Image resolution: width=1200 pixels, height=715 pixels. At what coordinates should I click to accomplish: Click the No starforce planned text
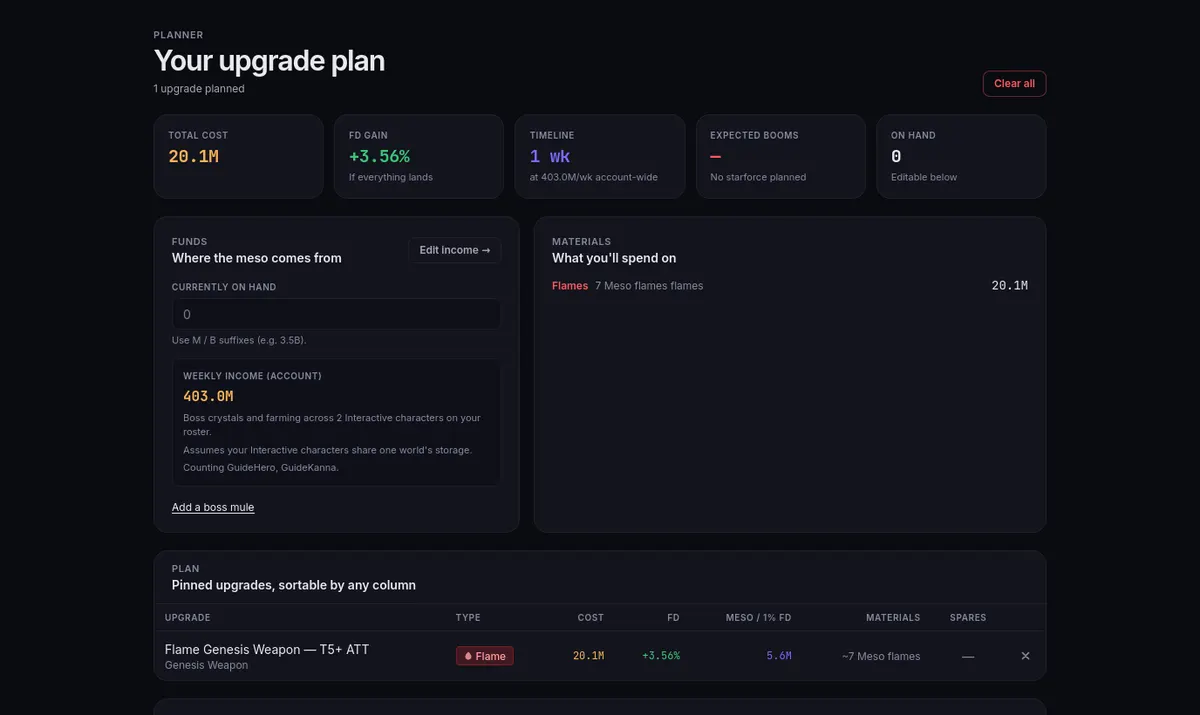click(758, 177)
